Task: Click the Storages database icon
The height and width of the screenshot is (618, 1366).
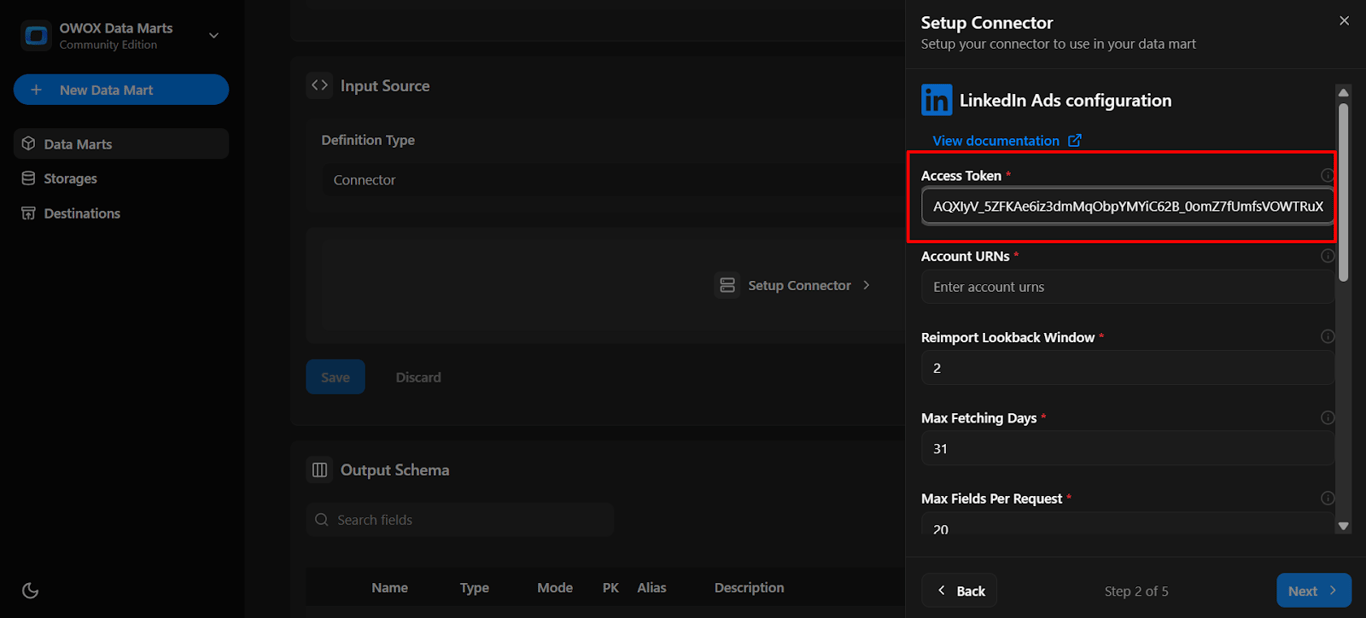Action: pos(29,179)
